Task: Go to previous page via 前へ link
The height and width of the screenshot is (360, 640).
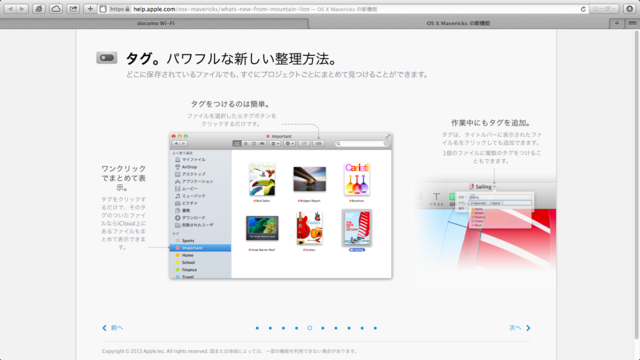Action: tap(113, 328)
